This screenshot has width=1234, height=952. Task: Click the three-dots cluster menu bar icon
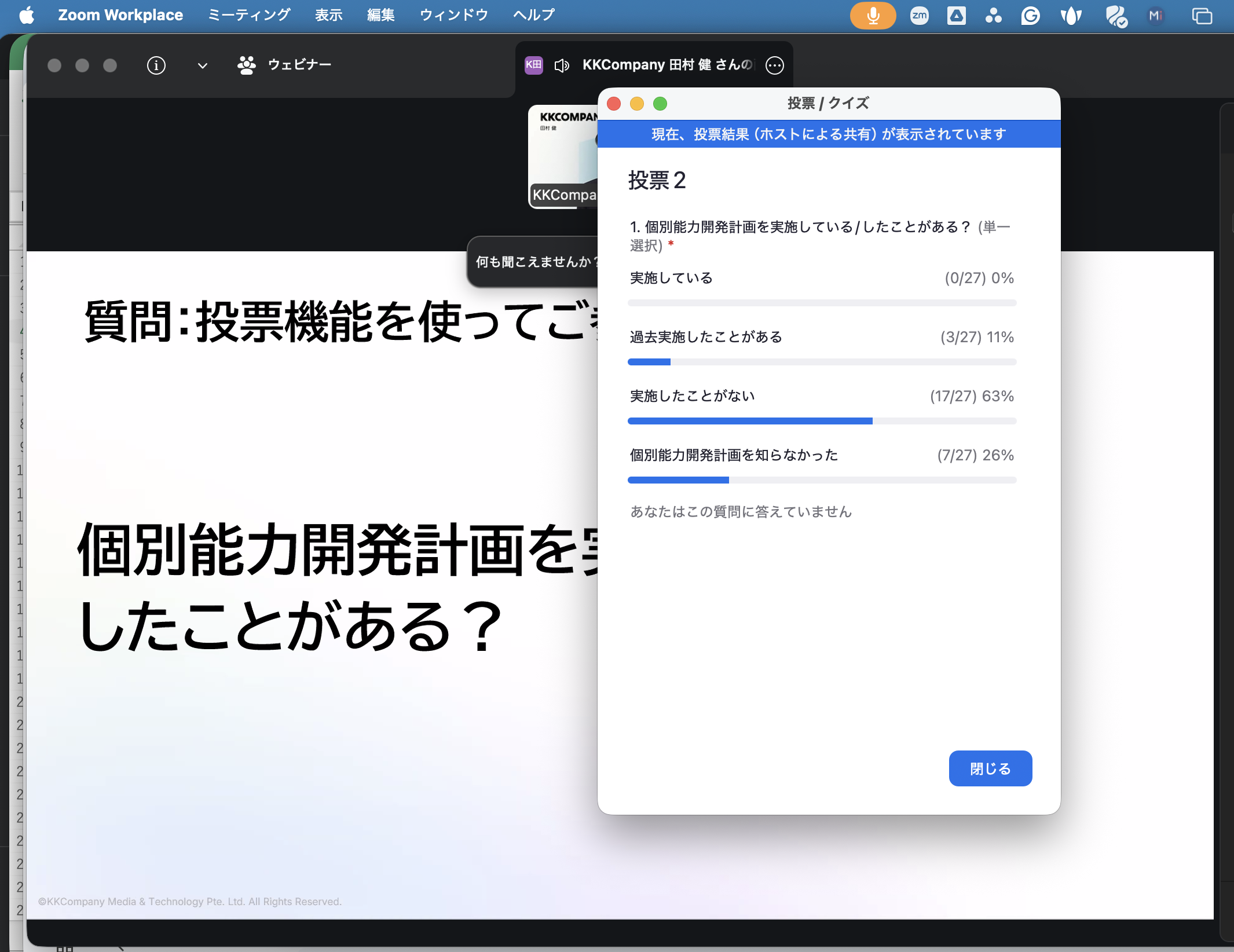[x=994, y=16]
